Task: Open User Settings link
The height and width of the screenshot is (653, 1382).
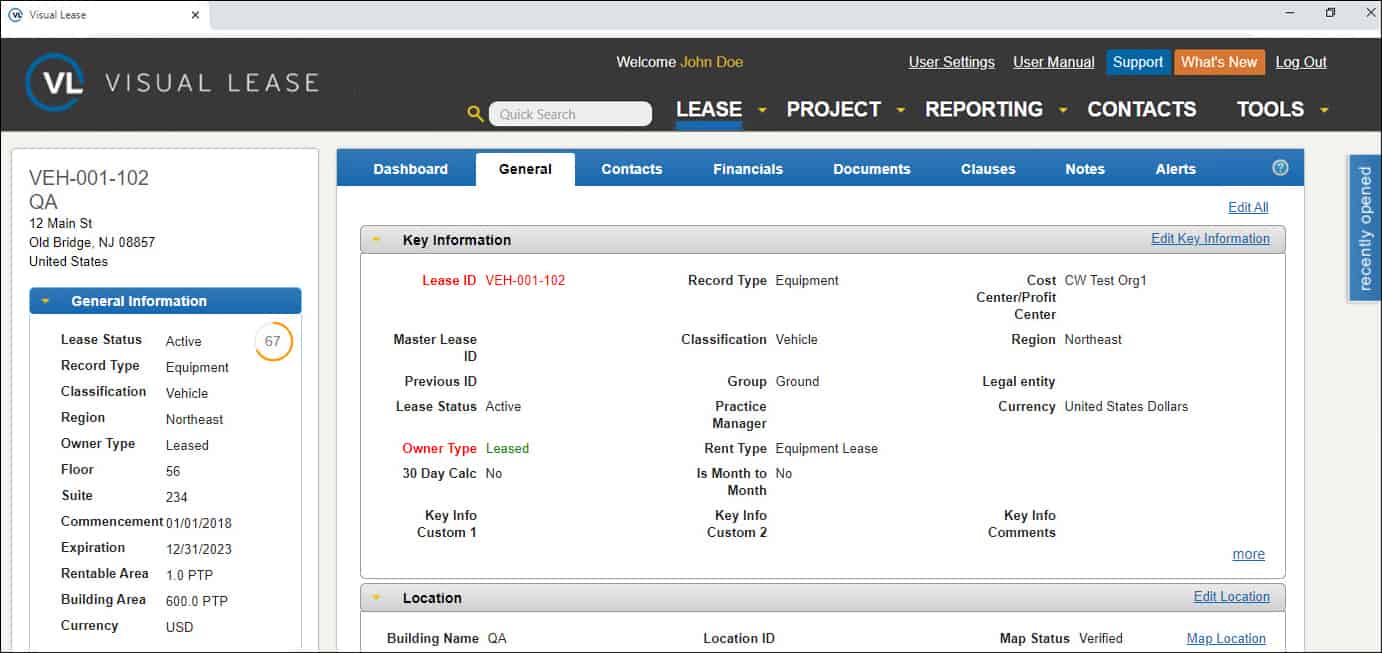Action: 952,62
